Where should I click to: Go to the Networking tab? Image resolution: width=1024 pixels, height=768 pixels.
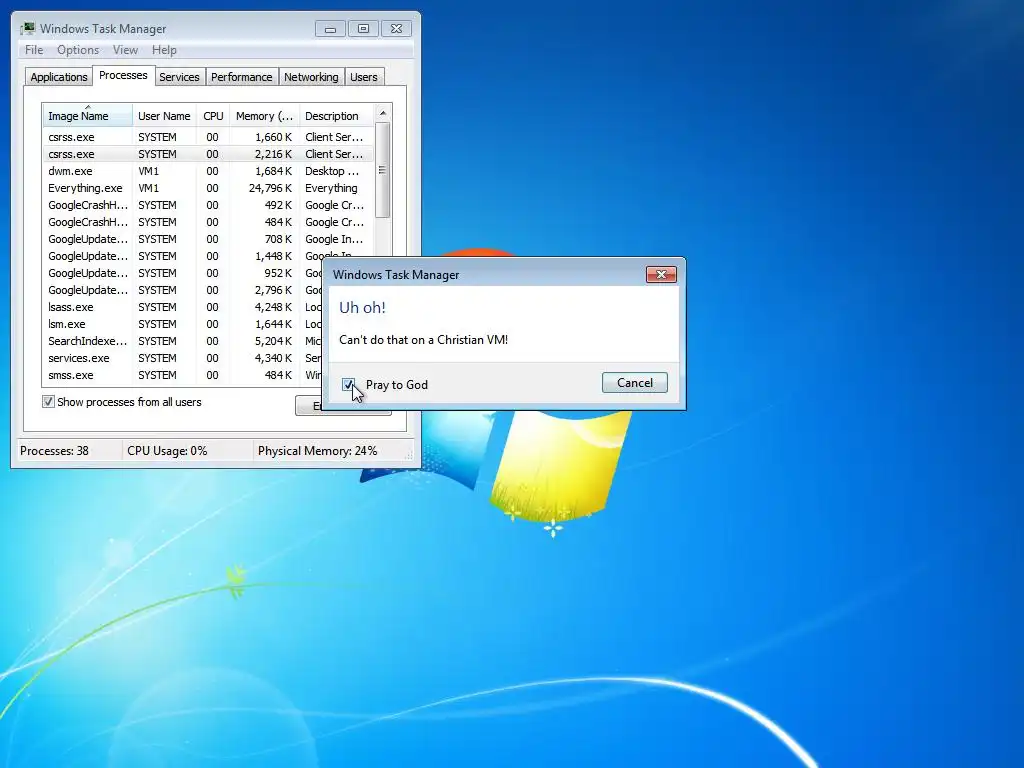[x=311, y=77]
